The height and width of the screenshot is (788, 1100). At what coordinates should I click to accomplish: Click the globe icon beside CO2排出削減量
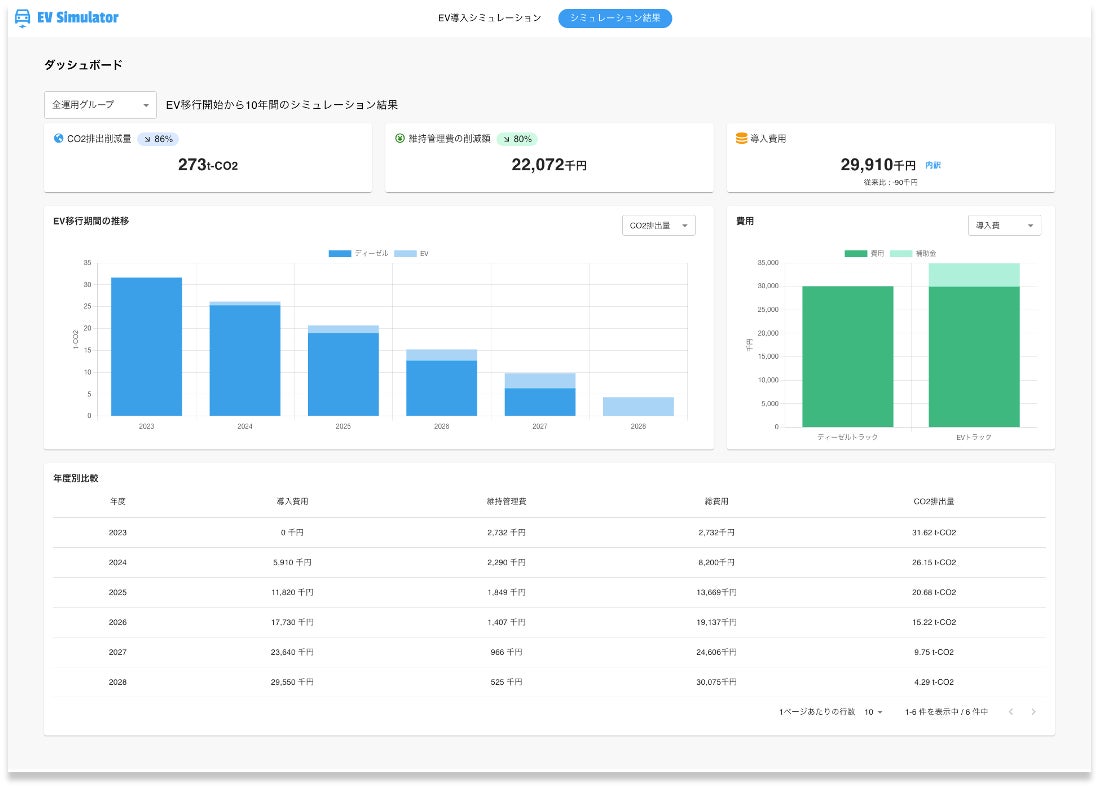[58, 139]
